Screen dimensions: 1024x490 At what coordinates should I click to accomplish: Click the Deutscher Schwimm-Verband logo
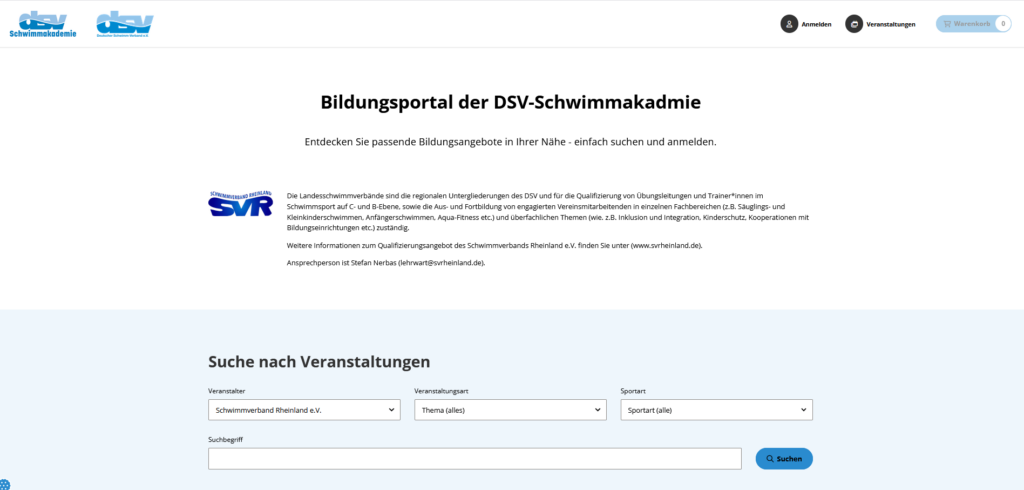(124, 24)
